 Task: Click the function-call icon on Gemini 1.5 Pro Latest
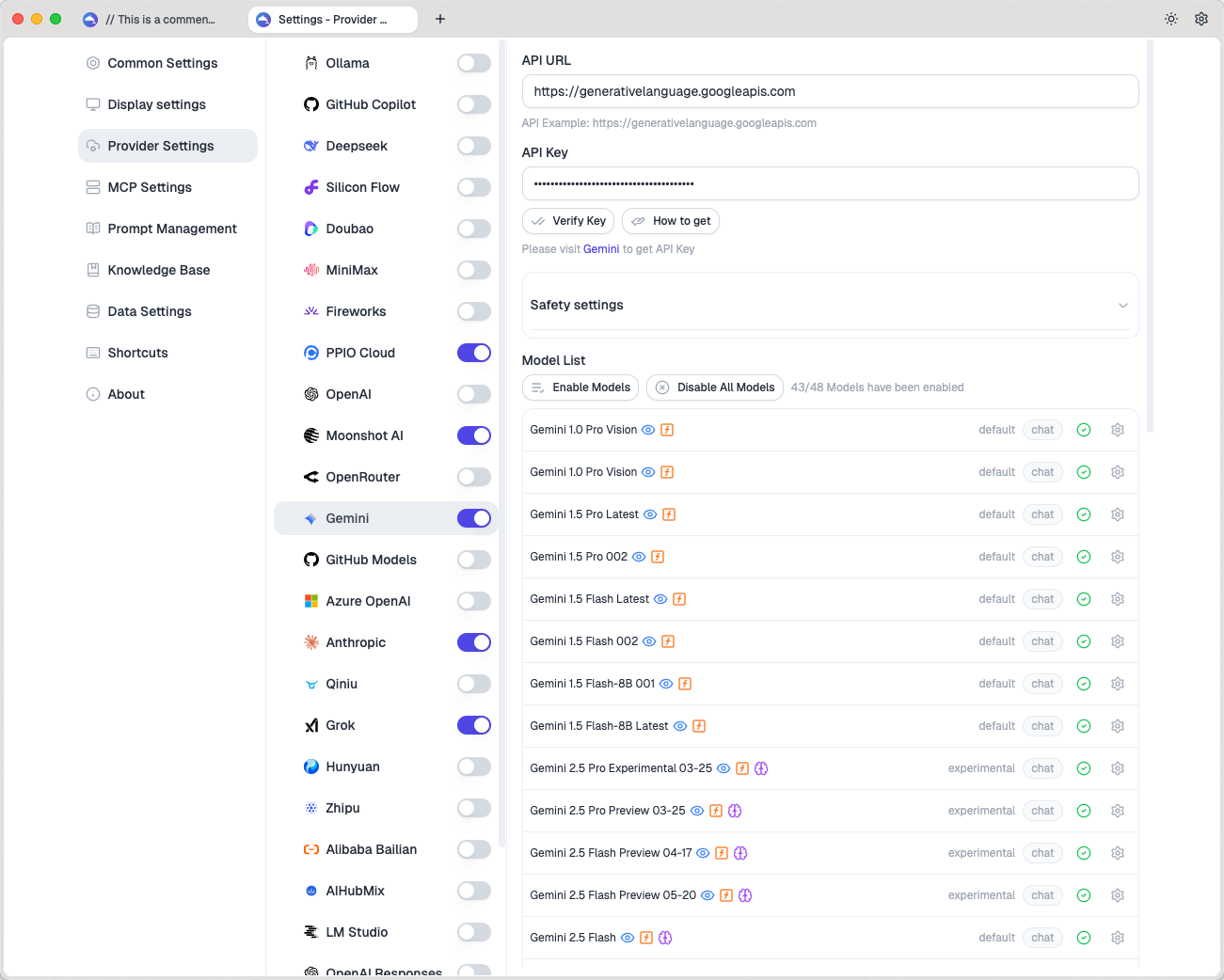[669, 514]
